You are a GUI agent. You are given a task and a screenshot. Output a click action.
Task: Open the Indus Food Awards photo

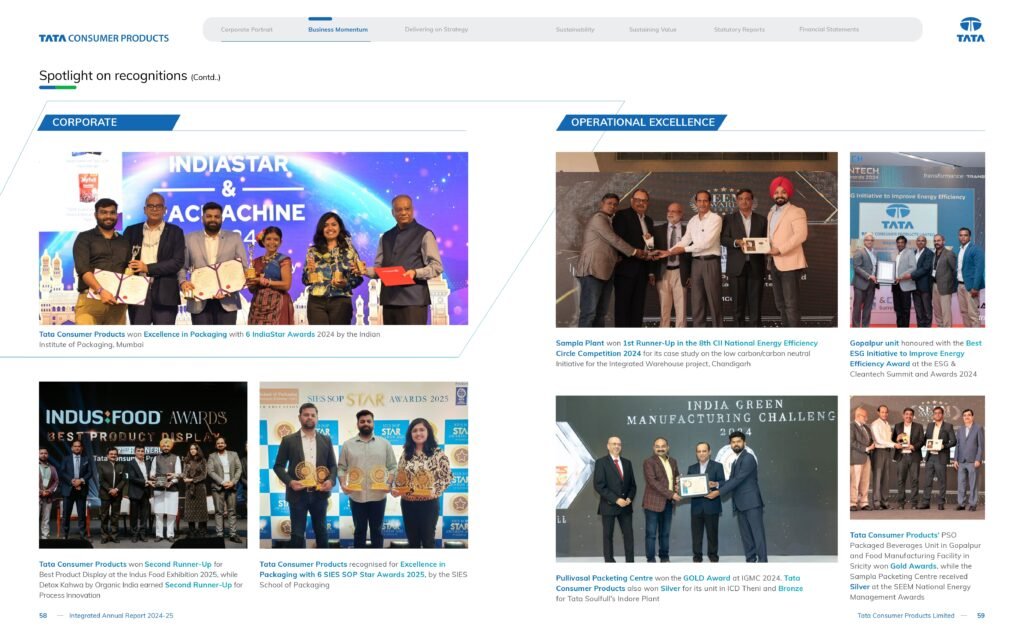[x=143, y=465]
